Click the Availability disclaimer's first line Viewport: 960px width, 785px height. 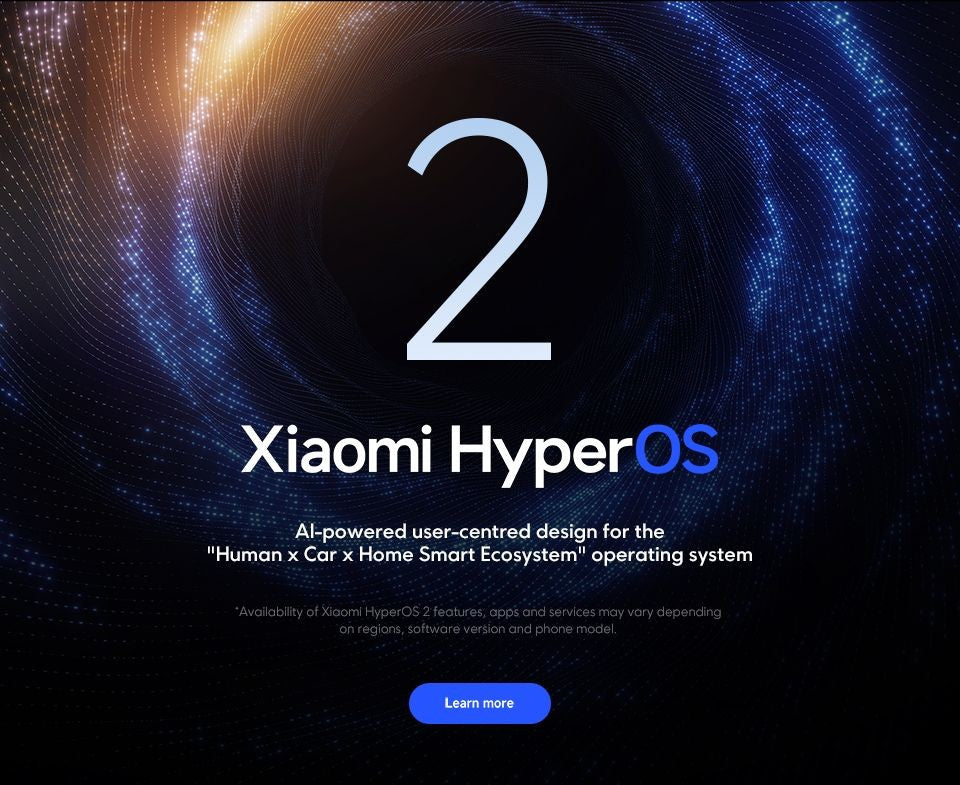478,612
